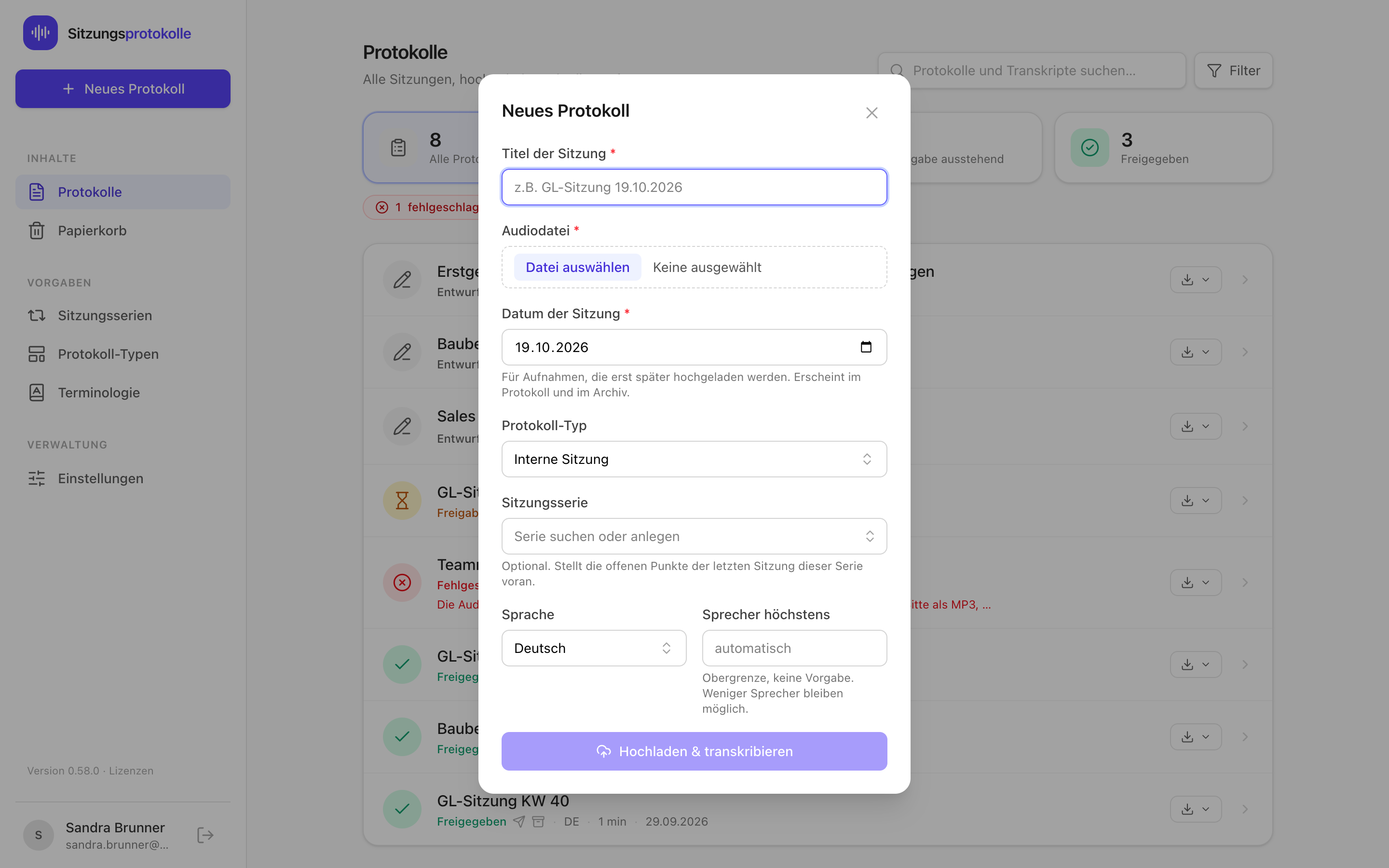The width and height of the screenshot is (1389, 868).
Task: Click the Sitzungsprotokolle waveform logo icon
Action: (x=40, y=33)
